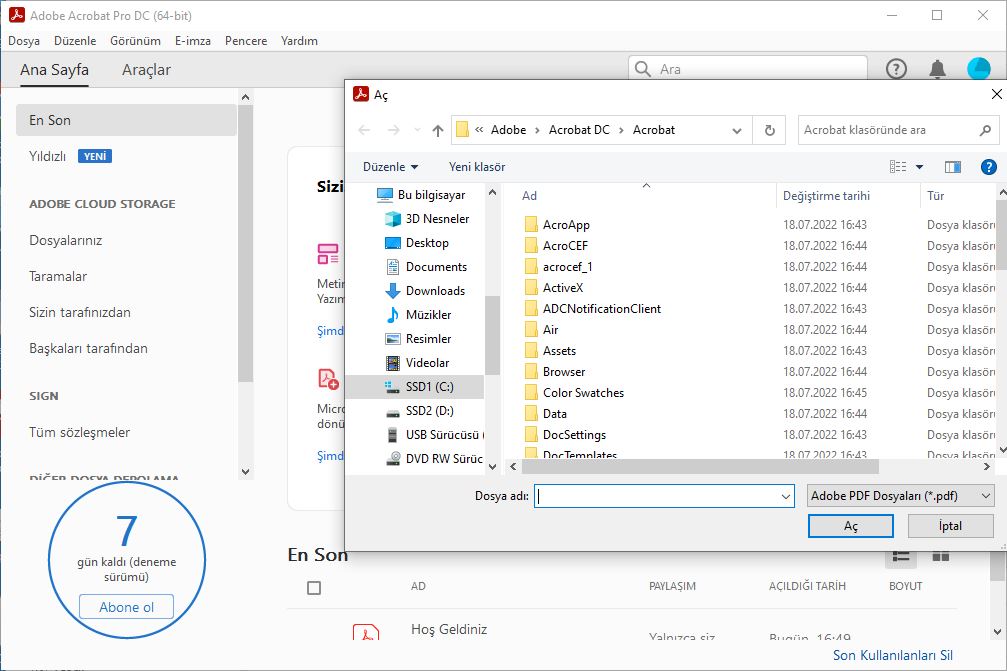Screen dimensions: 1007x671
Task: Select the AcroCEF folder icon
Action: point(531,245)
